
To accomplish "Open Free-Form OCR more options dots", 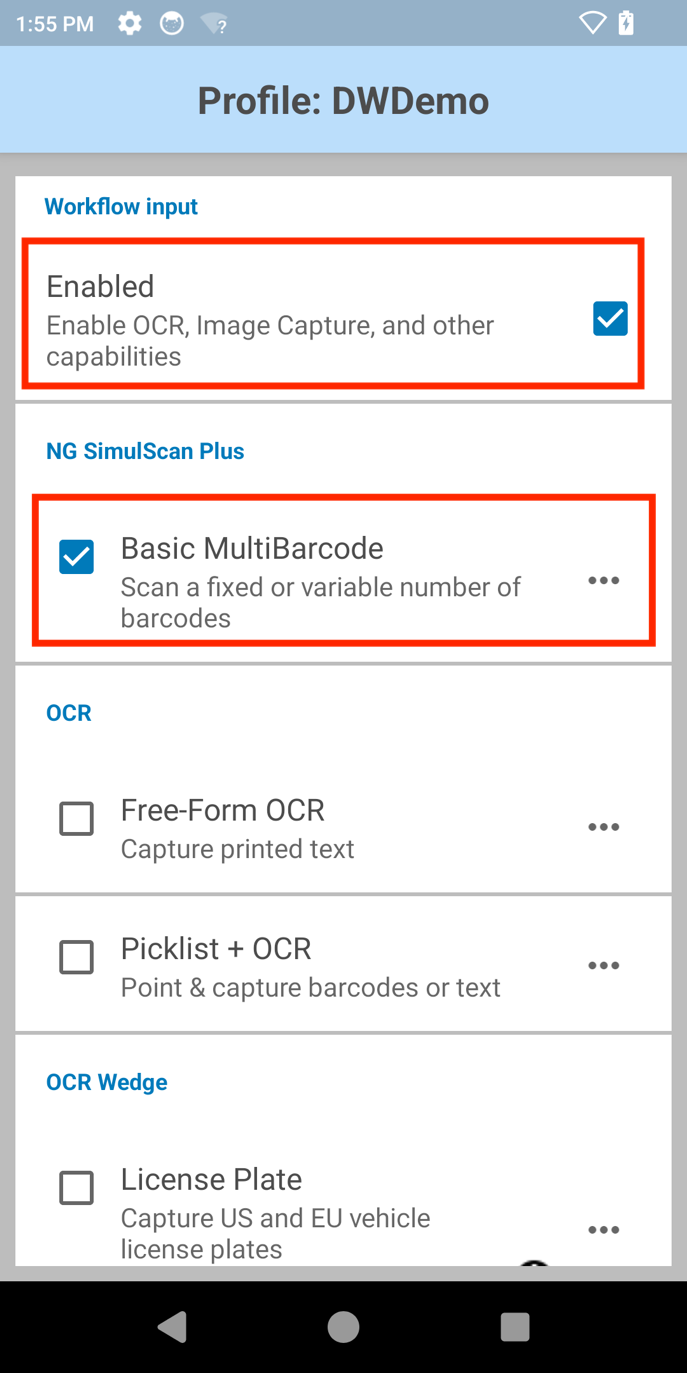I will [x=603, y=827].
